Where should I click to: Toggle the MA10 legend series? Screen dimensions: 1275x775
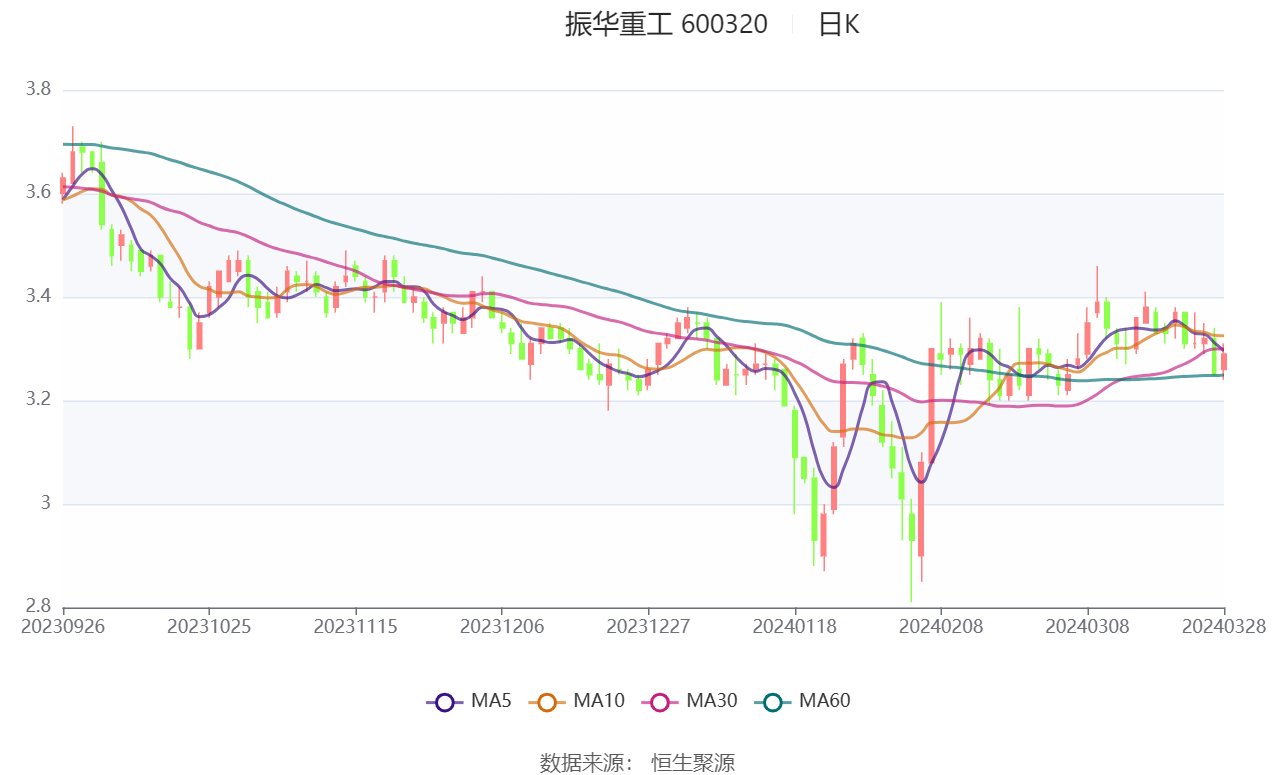click(576, 701)
